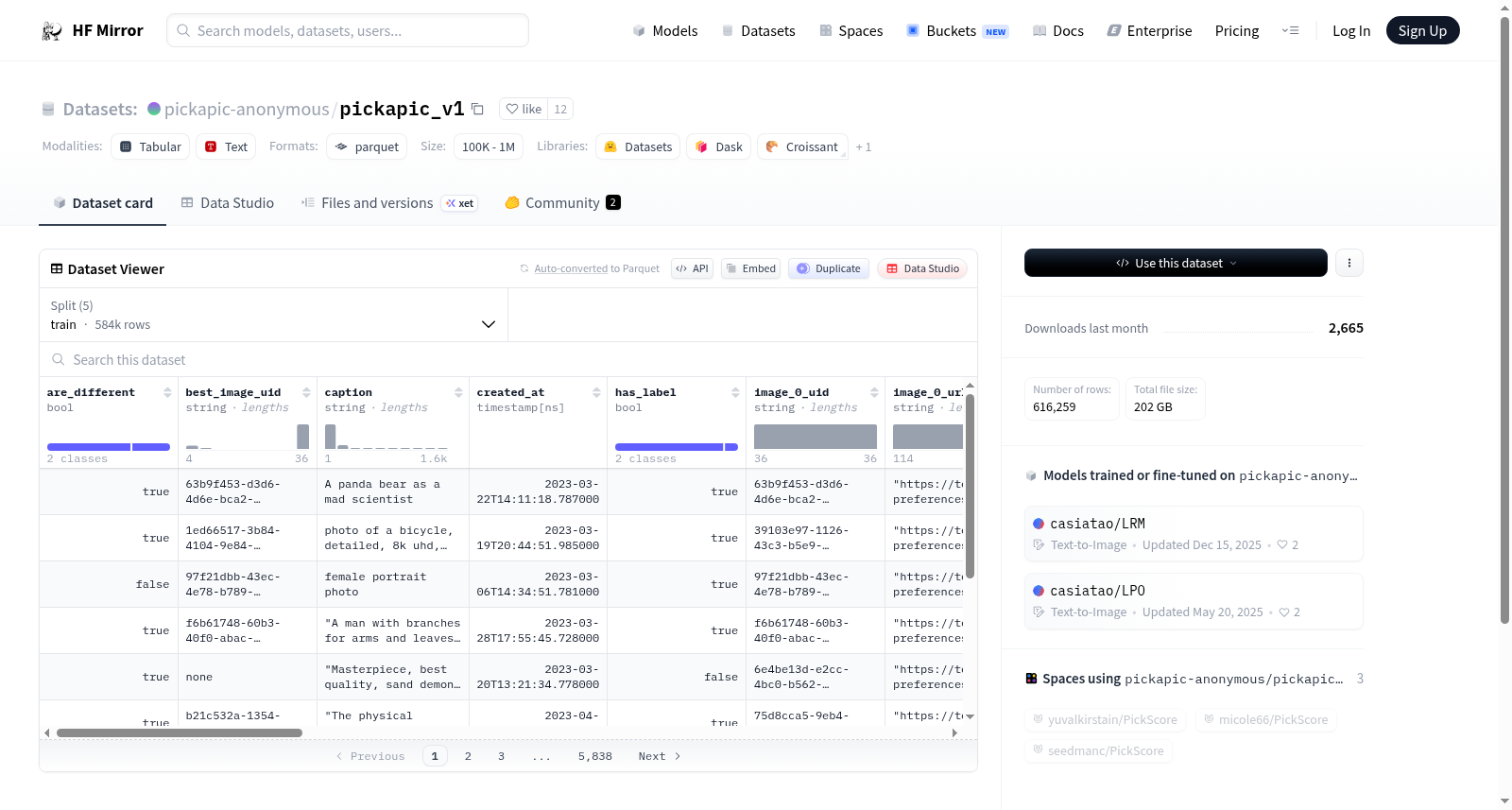Click the search magnifier in dataset search
The height and width of the screenshot is (810, 1512).
(x=59, y=360)
